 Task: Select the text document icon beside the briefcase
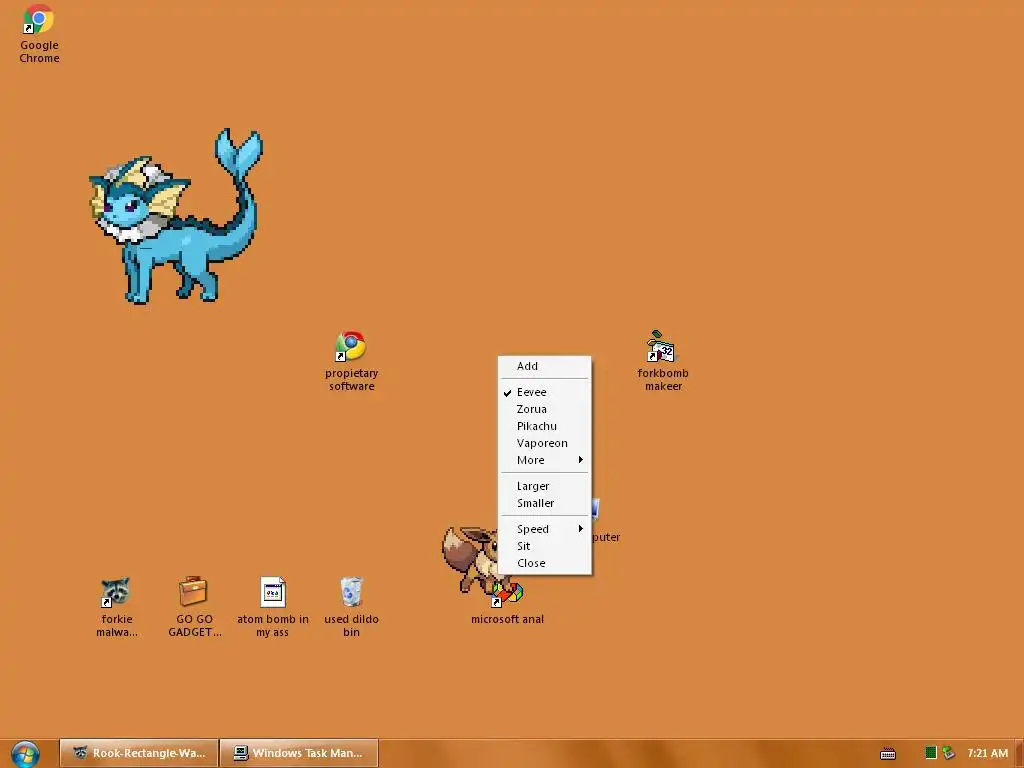tap(272, 607)
